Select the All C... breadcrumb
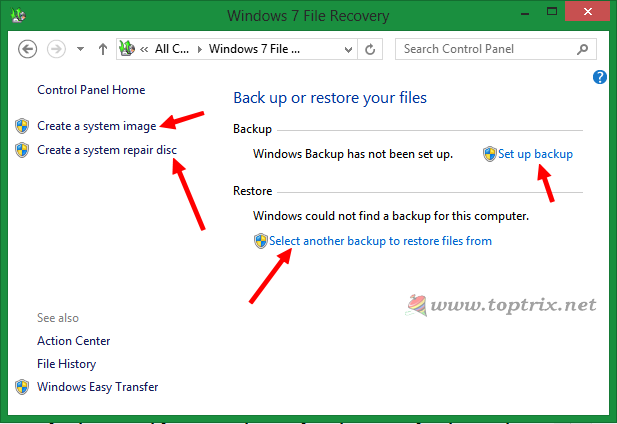617x424 pixels. 172,49
